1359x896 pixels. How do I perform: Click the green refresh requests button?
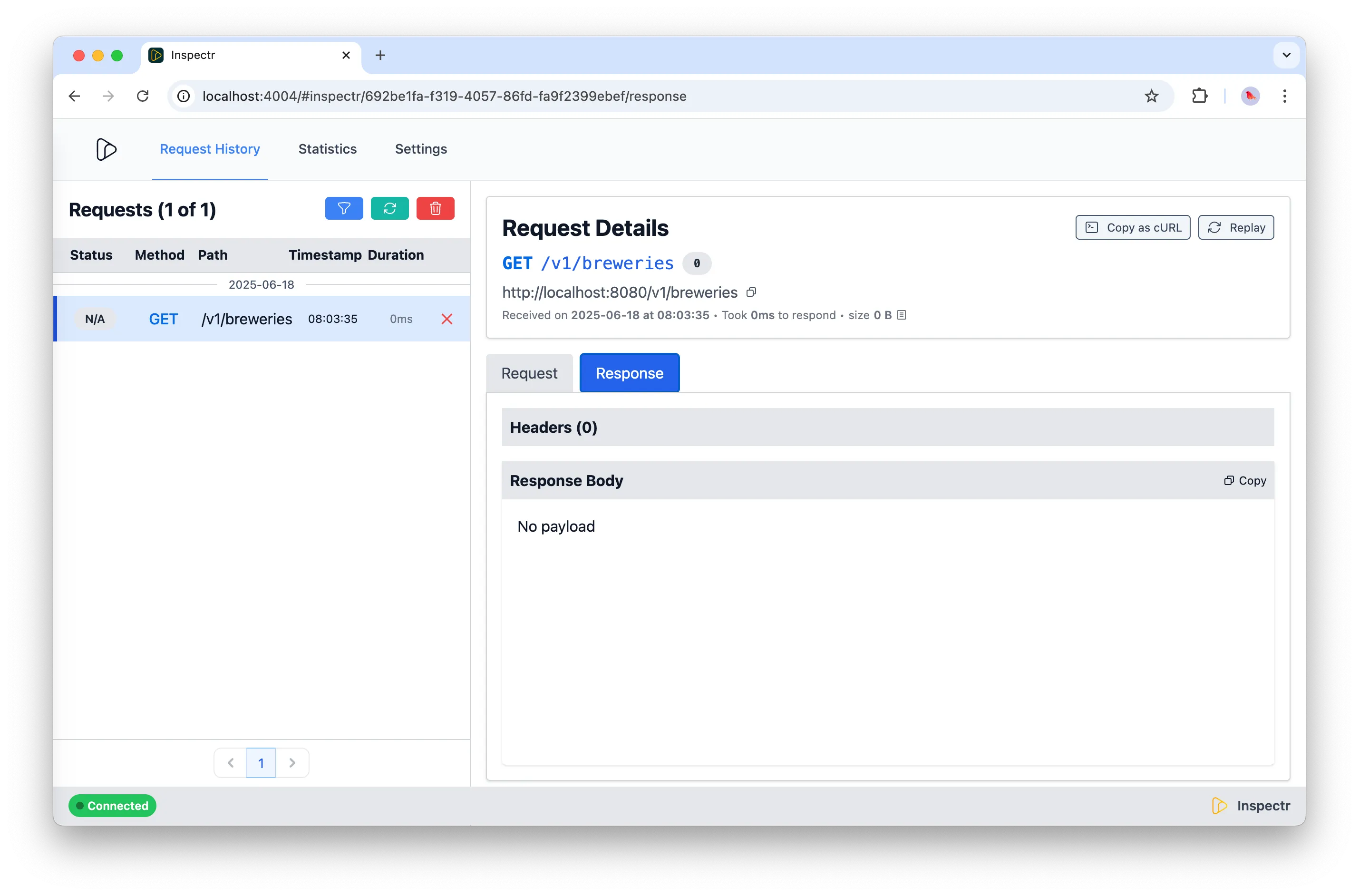[389, 209]
